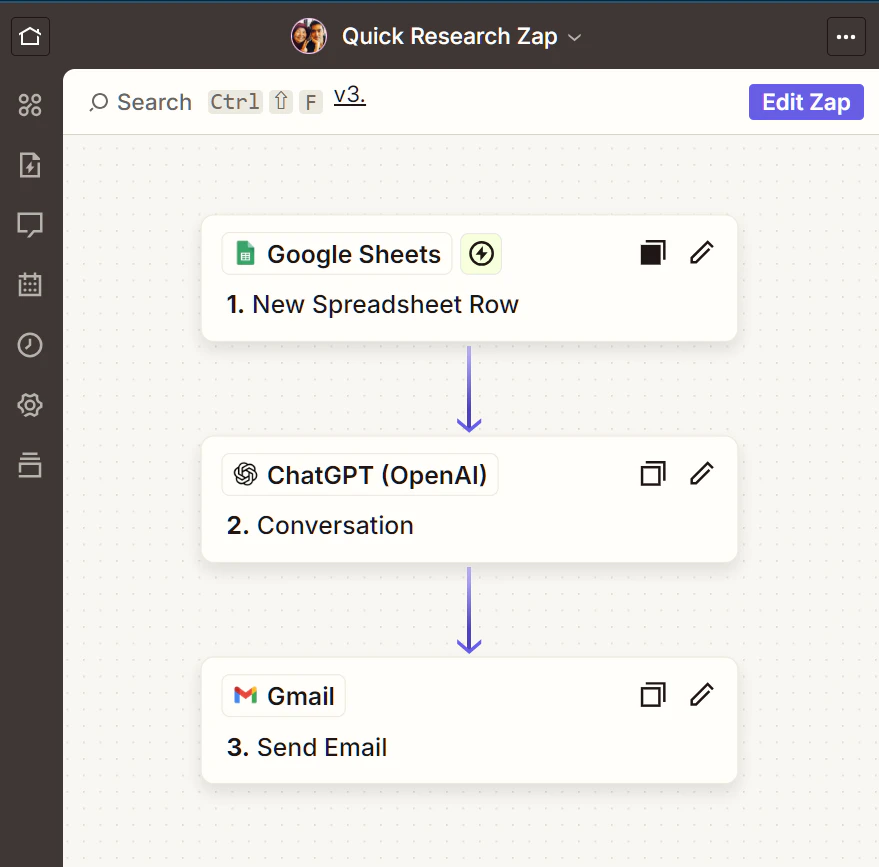The height and width of the screenshot is (867, 879).
Task: Open the Zap details document icon
Action: pos(30,165)
